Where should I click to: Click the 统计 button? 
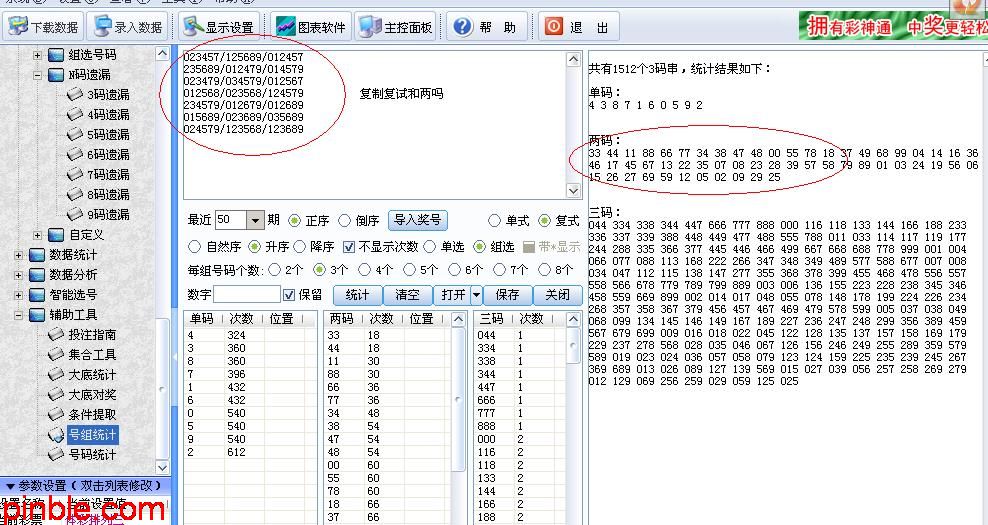point(357,294)
